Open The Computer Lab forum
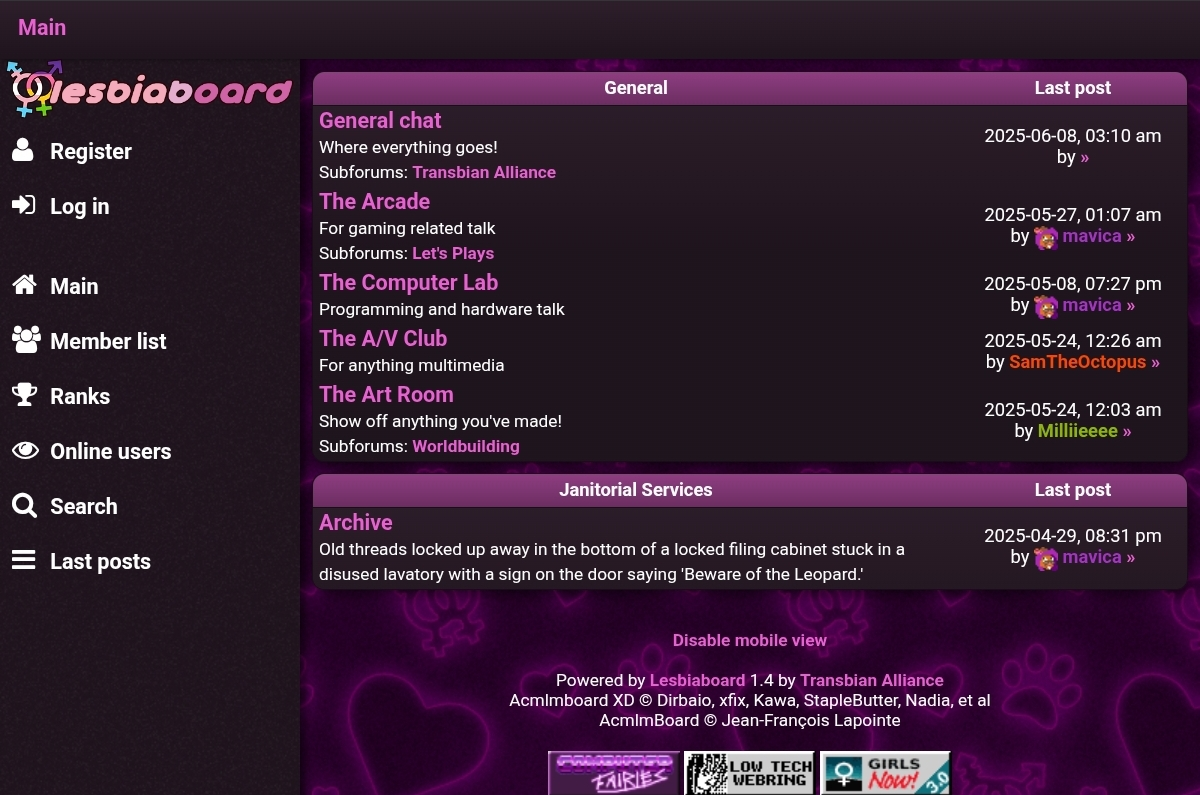This screenshot has width=1200, height=795. tap(408, 282)
